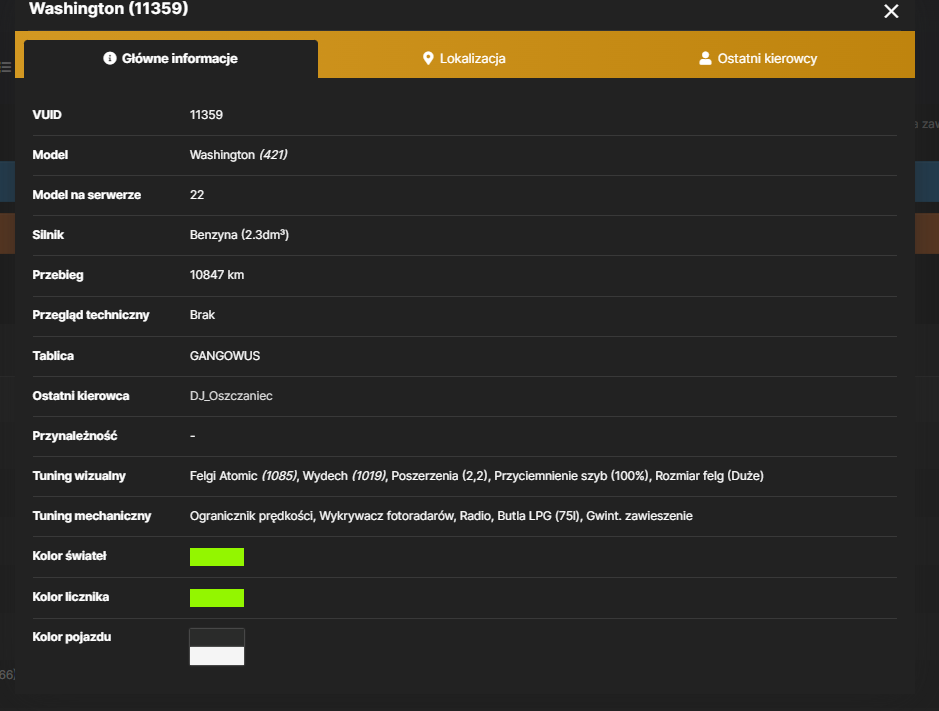
Task: Click the green Kolor świateł swatch
Action: click(x=217, y=557)
